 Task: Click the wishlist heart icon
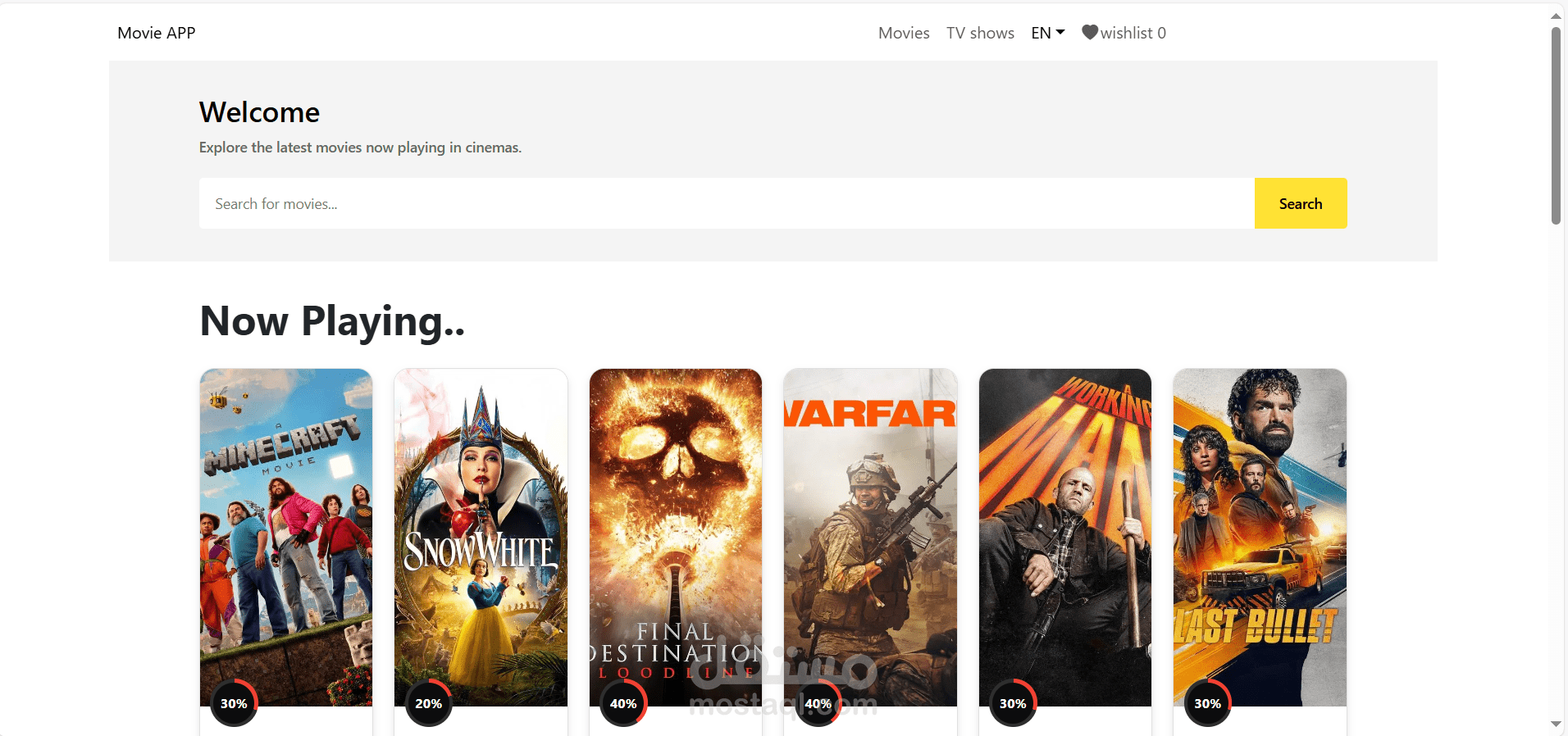coord(1089,33)
